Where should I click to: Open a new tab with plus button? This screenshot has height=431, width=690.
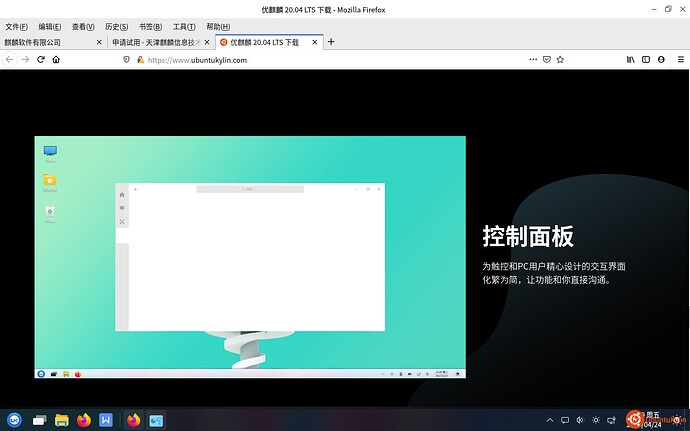pyautogui.click(x=331, y=42)
